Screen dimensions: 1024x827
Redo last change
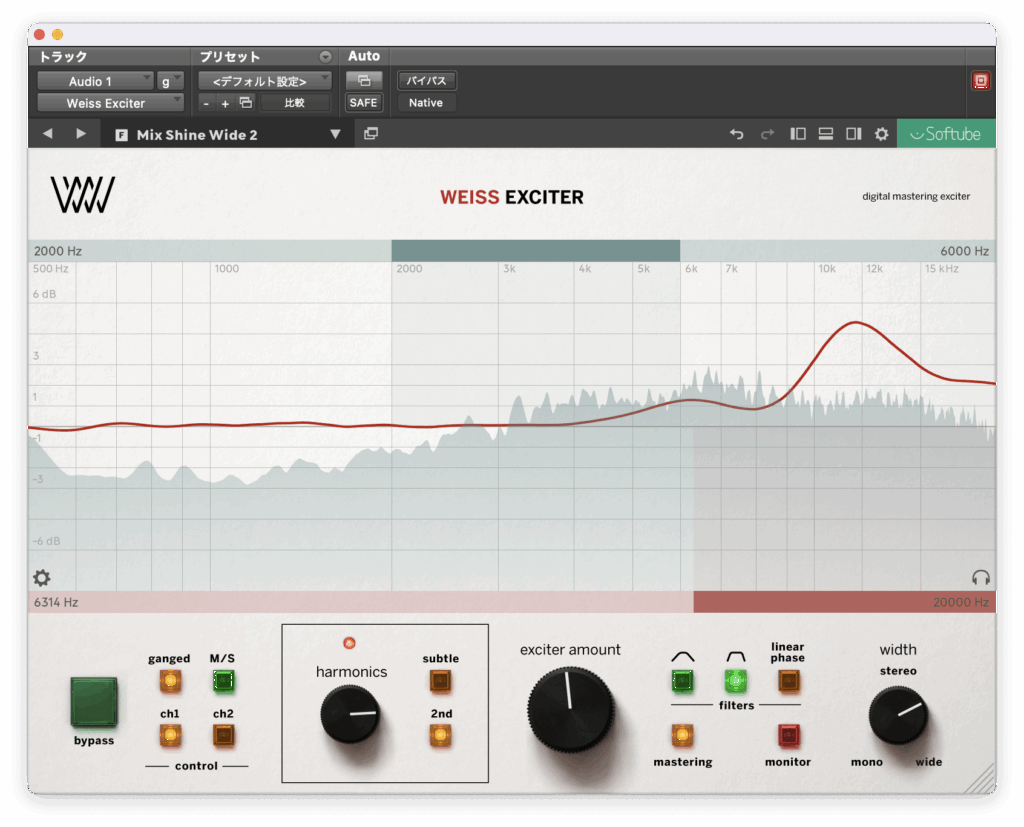coord(767,134)
